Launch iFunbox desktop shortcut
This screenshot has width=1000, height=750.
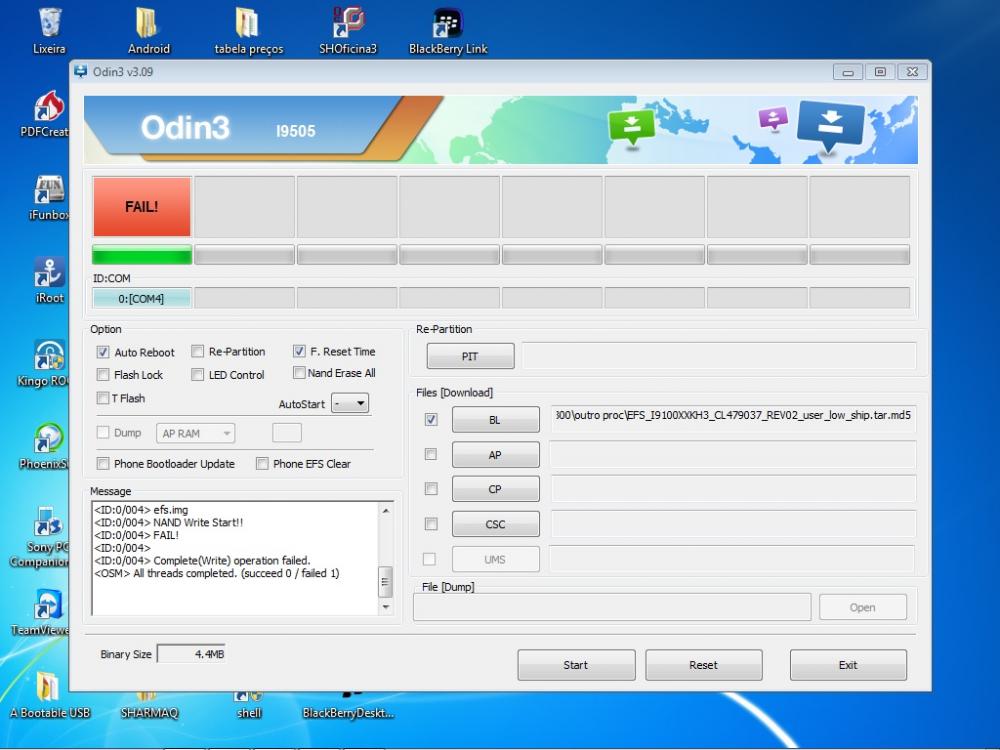[49, 196]
